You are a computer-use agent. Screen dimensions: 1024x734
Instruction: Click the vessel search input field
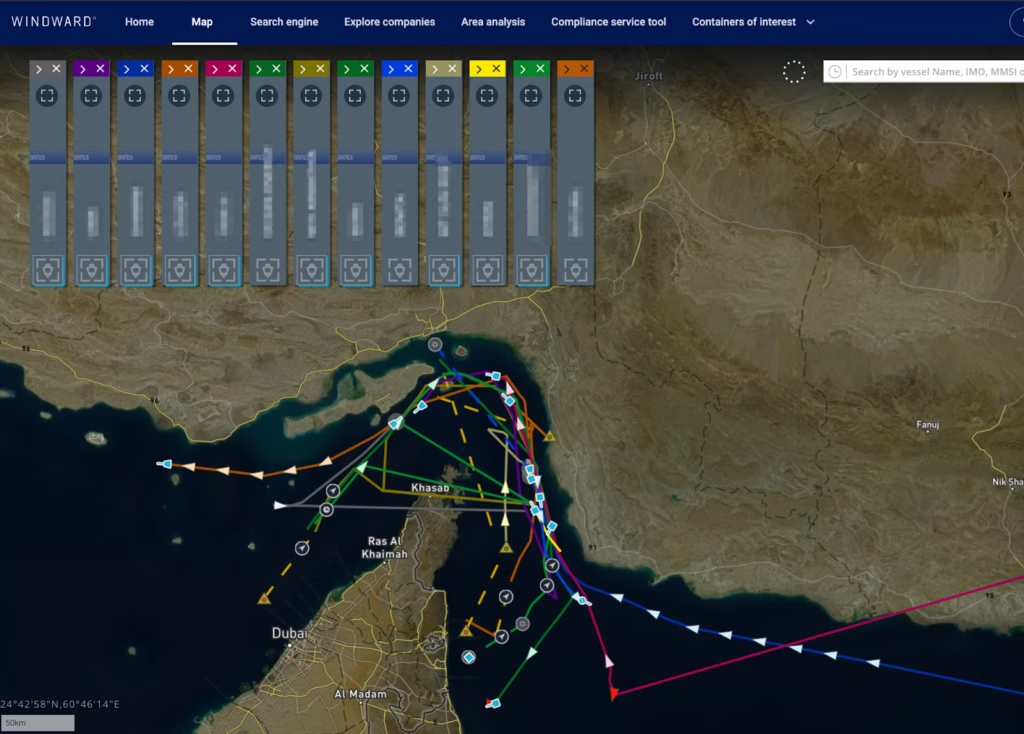(x=935, y=72)
